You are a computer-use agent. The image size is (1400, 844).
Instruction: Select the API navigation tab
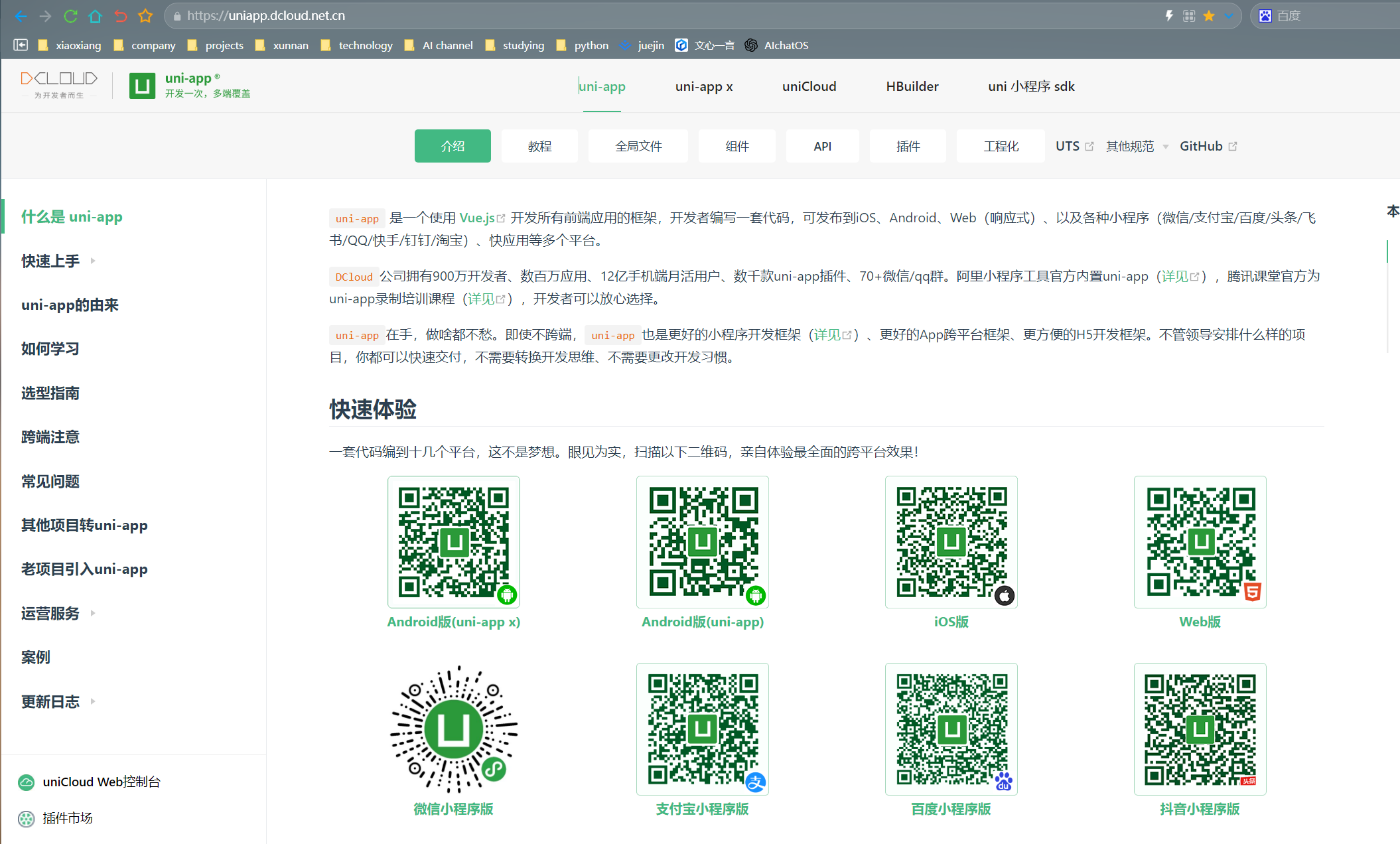(x=823, y=146)
